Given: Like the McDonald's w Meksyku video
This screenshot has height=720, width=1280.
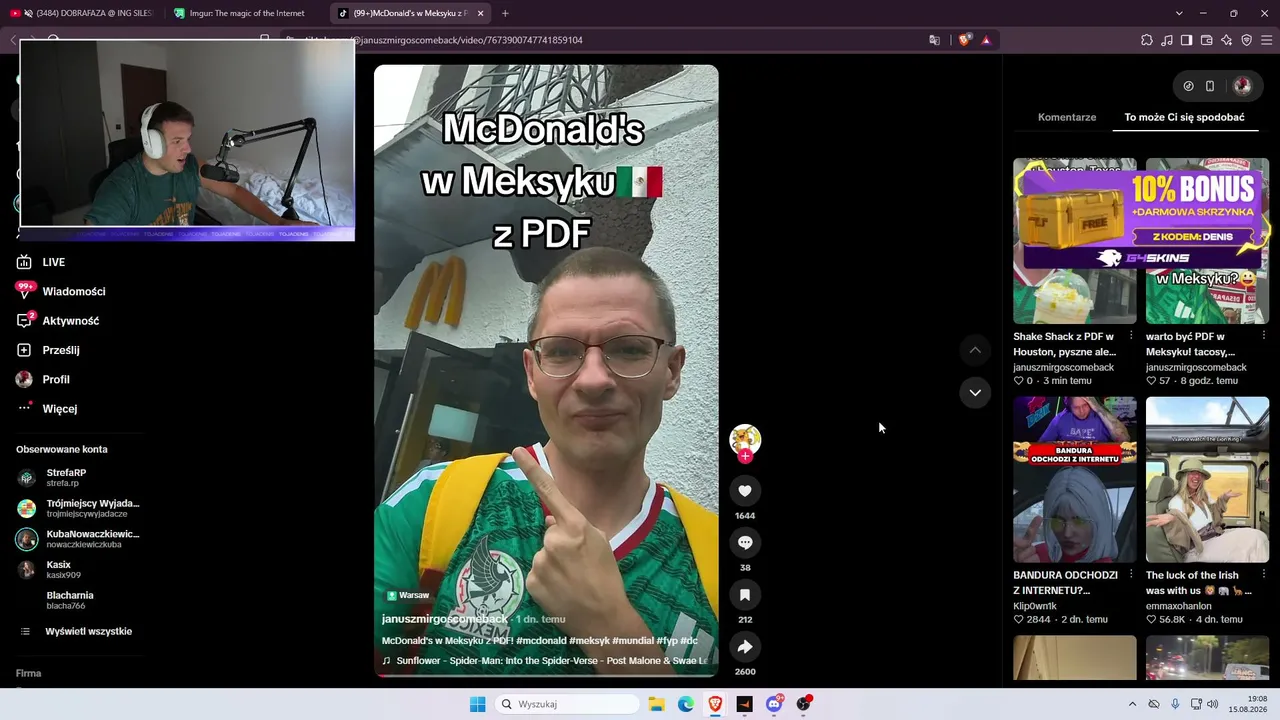Looking at the screenshot, I should tap(745, 491).
